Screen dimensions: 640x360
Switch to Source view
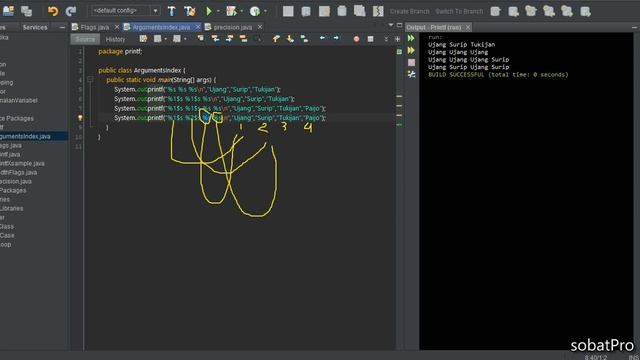point(85,39)
